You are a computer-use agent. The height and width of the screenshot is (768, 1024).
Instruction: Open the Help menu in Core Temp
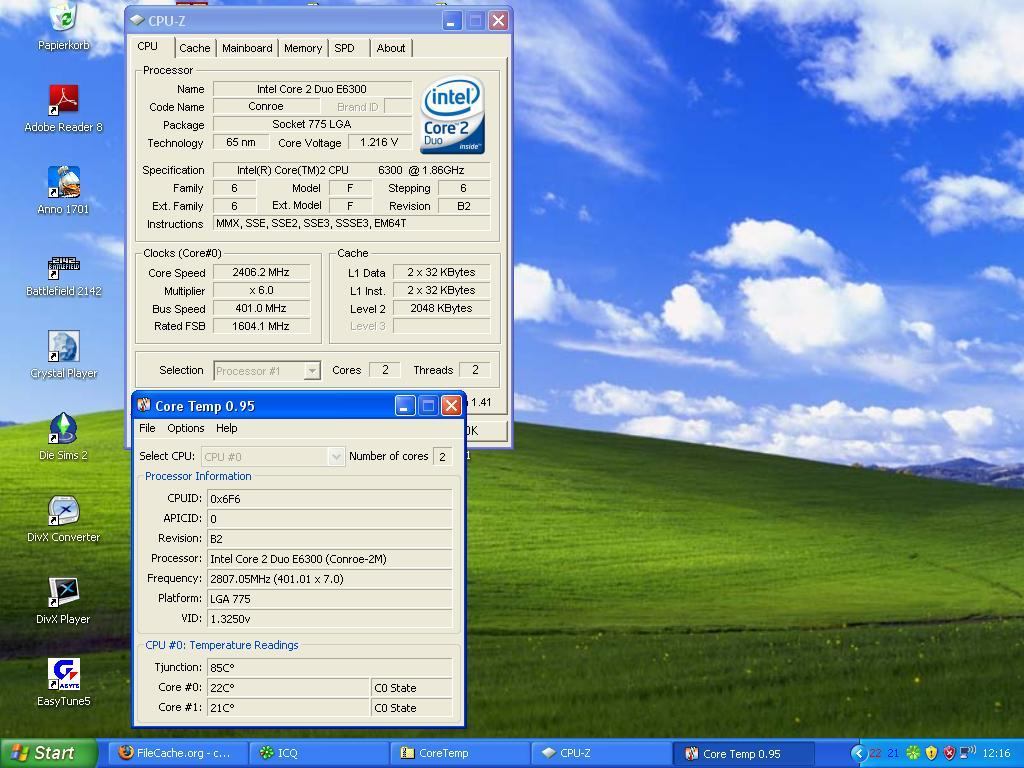[x=227, y=428]
